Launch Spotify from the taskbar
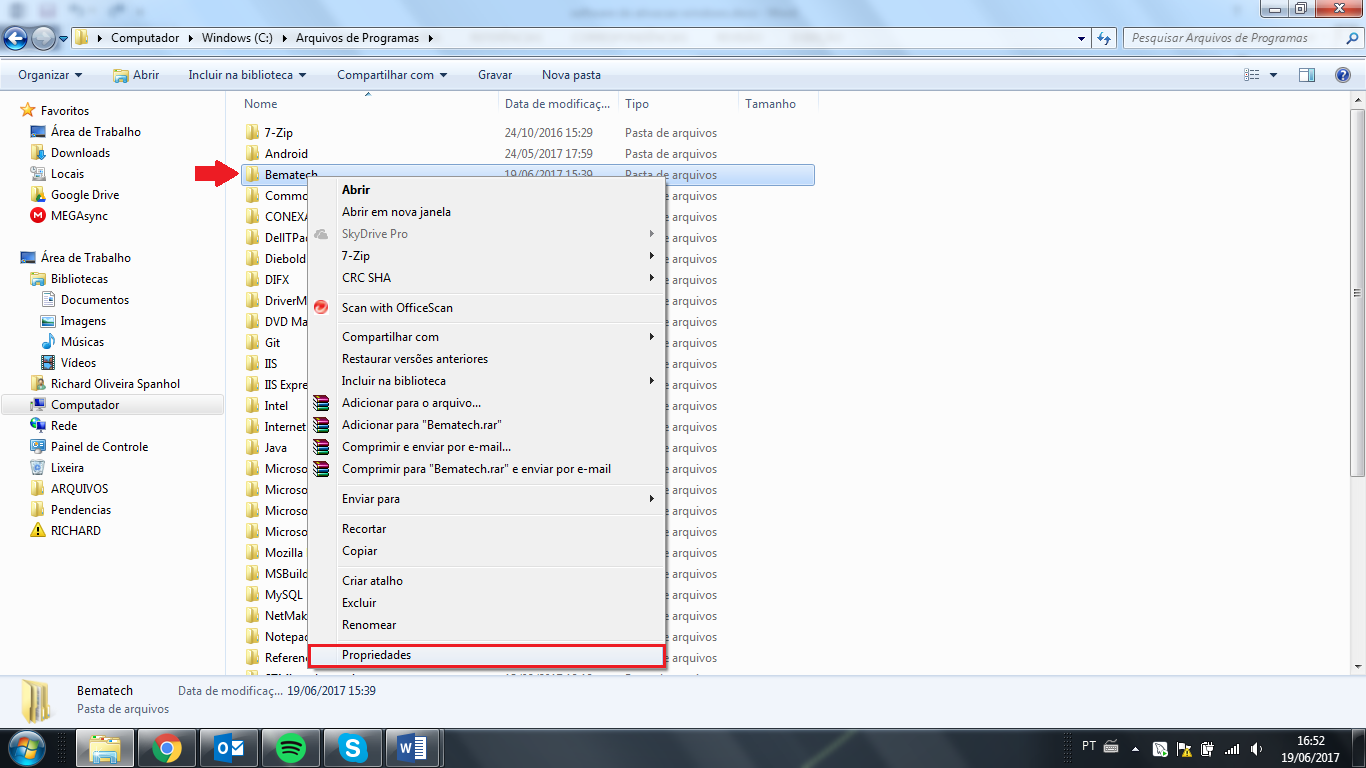The width and height of the screenshot is (1366, 768). click(x=290, y=748)
